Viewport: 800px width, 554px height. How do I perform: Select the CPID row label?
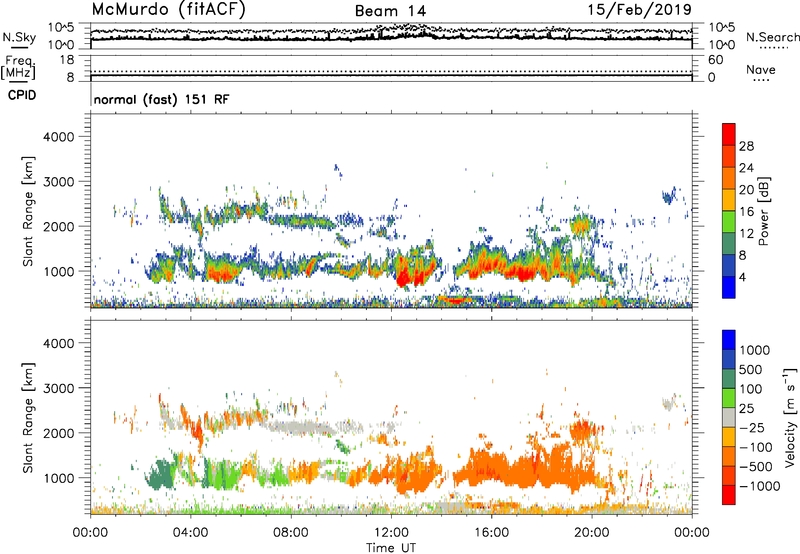pos(22,95)
